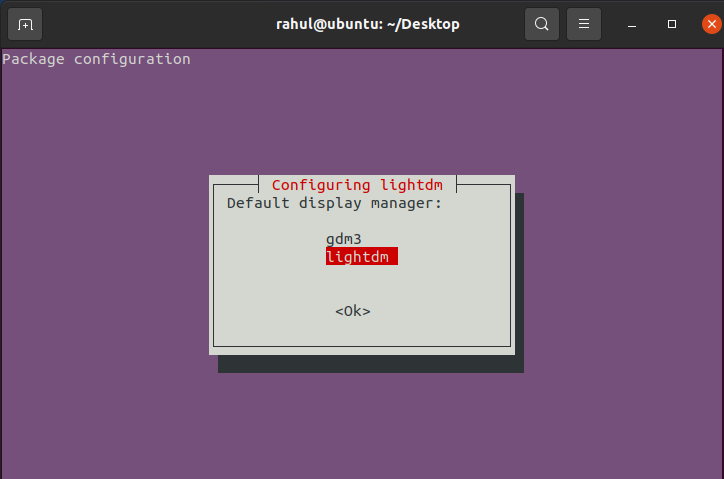The image size is (724, 479).
Task: Click the Package configuration header text
Action: coord(96,59)
